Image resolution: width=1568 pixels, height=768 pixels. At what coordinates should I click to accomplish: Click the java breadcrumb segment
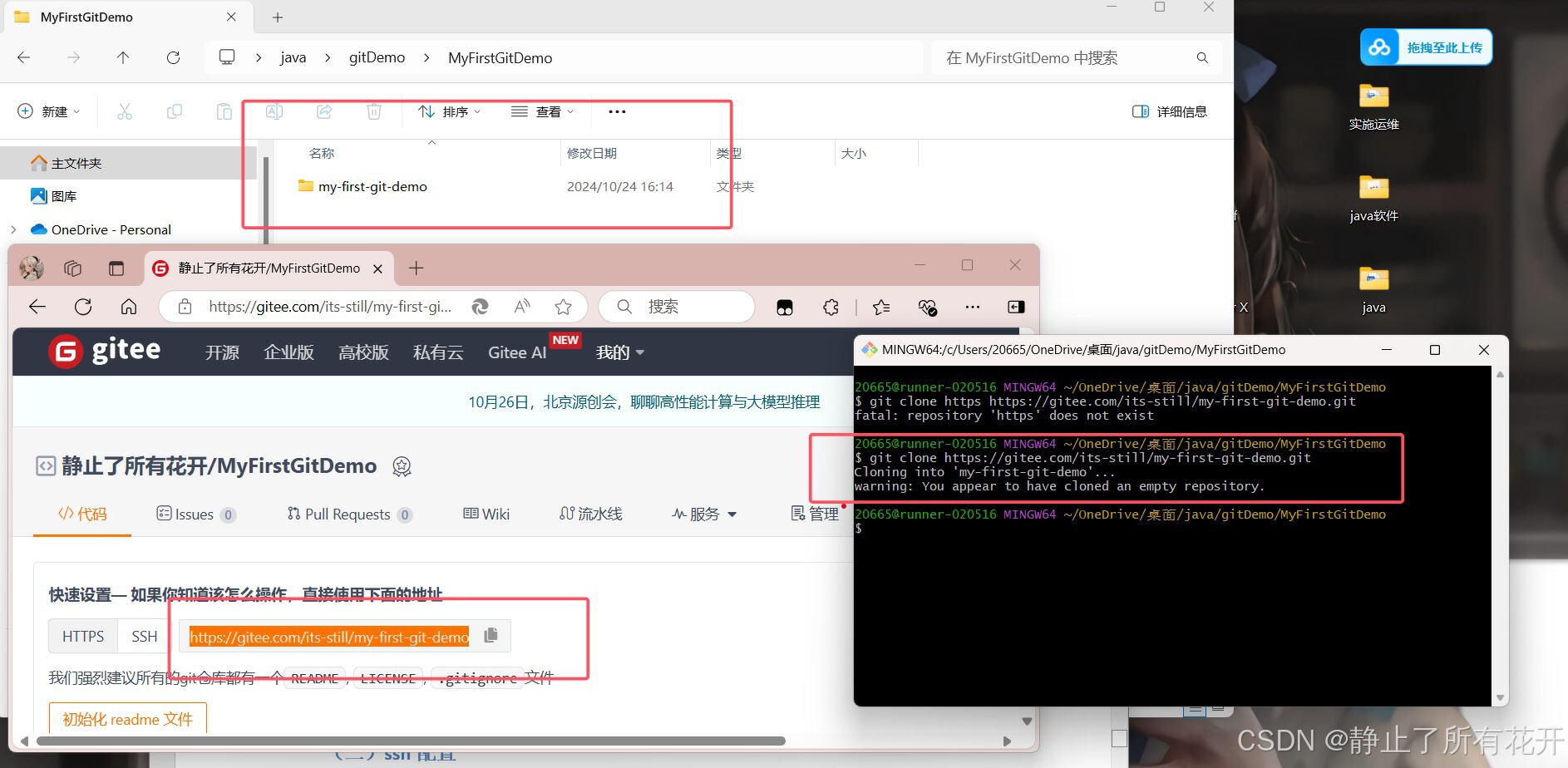[293, 57]
